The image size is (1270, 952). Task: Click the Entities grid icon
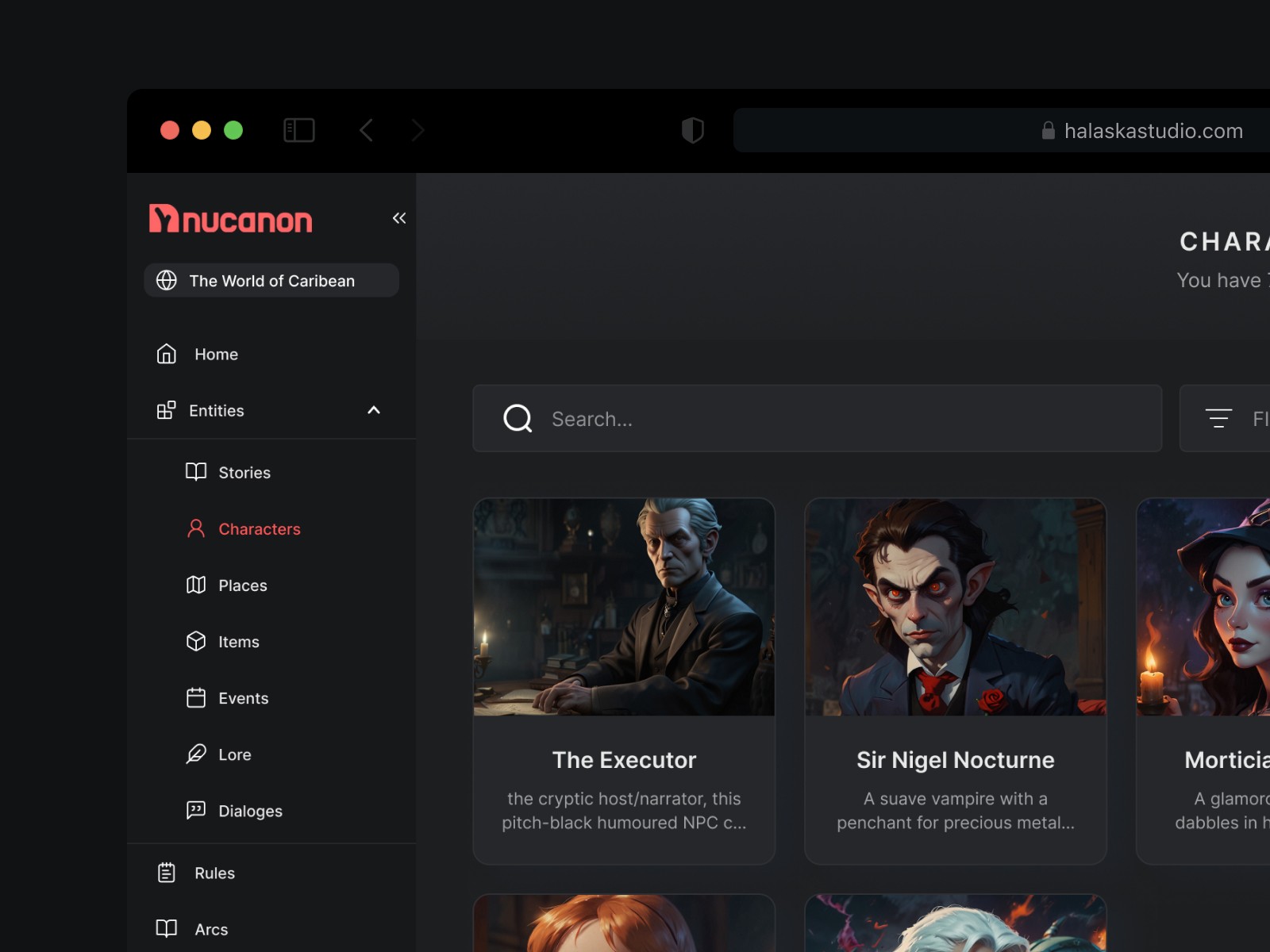pos(167,410)
